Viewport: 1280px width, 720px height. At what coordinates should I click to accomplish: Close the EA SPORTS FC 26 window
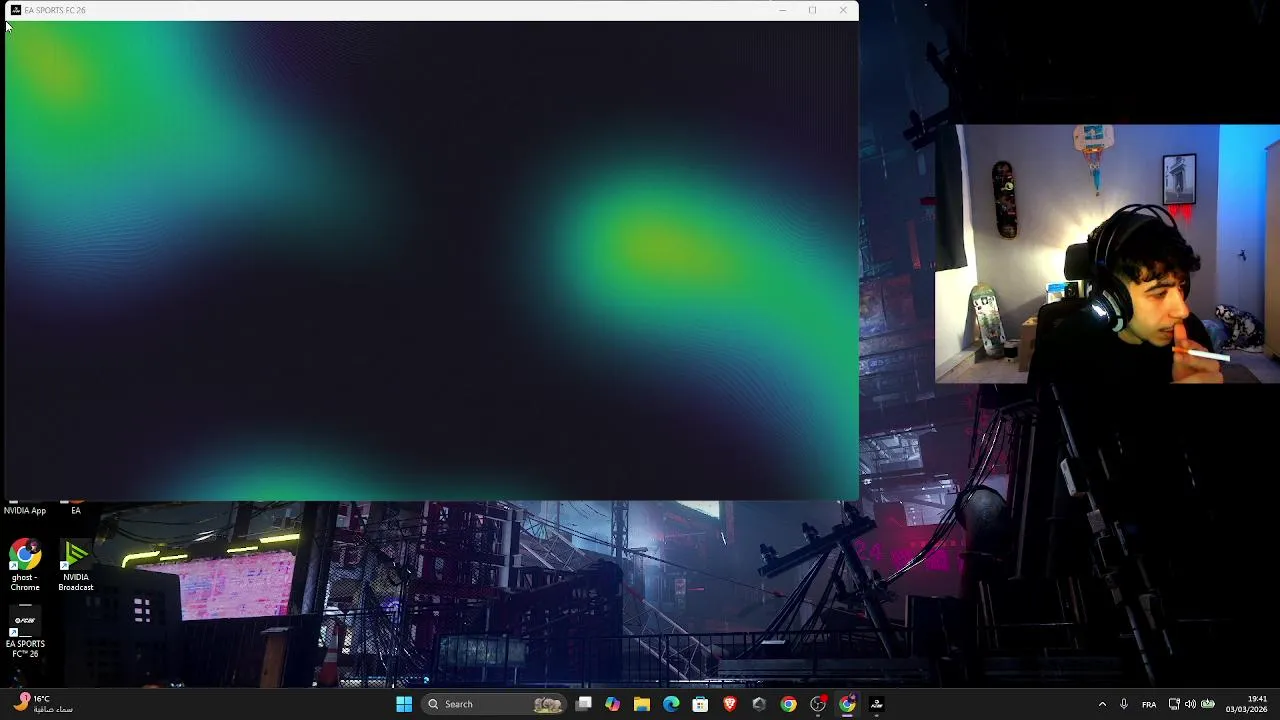(x=843, y=10)
